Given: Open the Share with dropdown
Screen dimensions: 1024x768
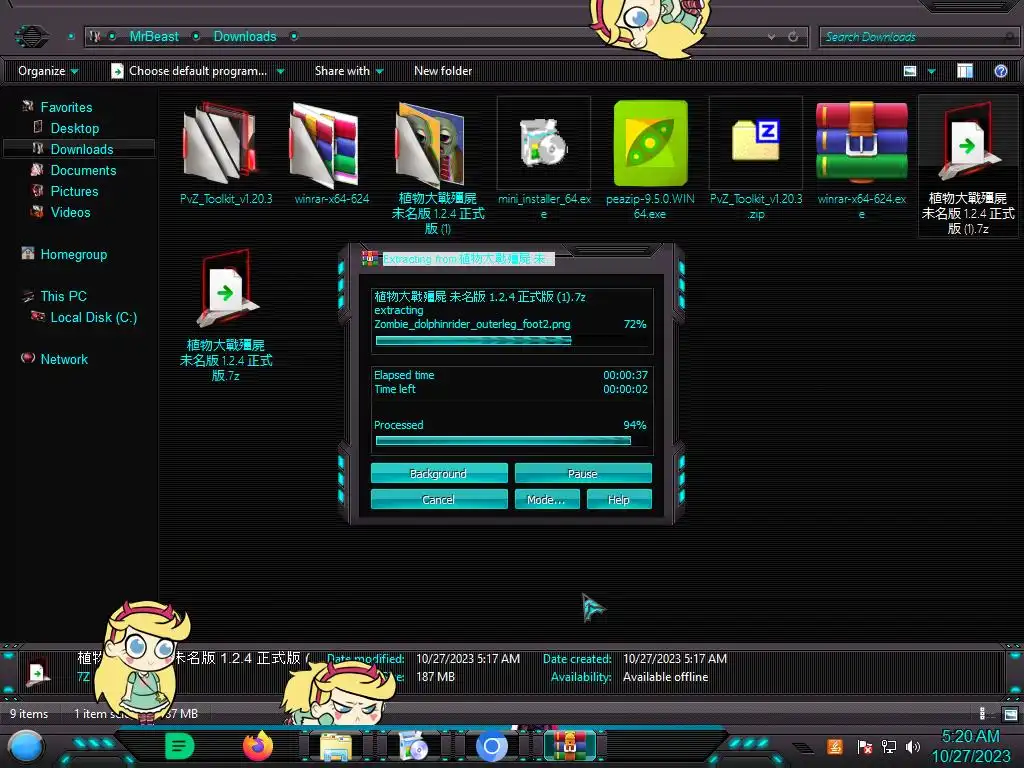Looking at the screenshot, I should click(349, 71).
